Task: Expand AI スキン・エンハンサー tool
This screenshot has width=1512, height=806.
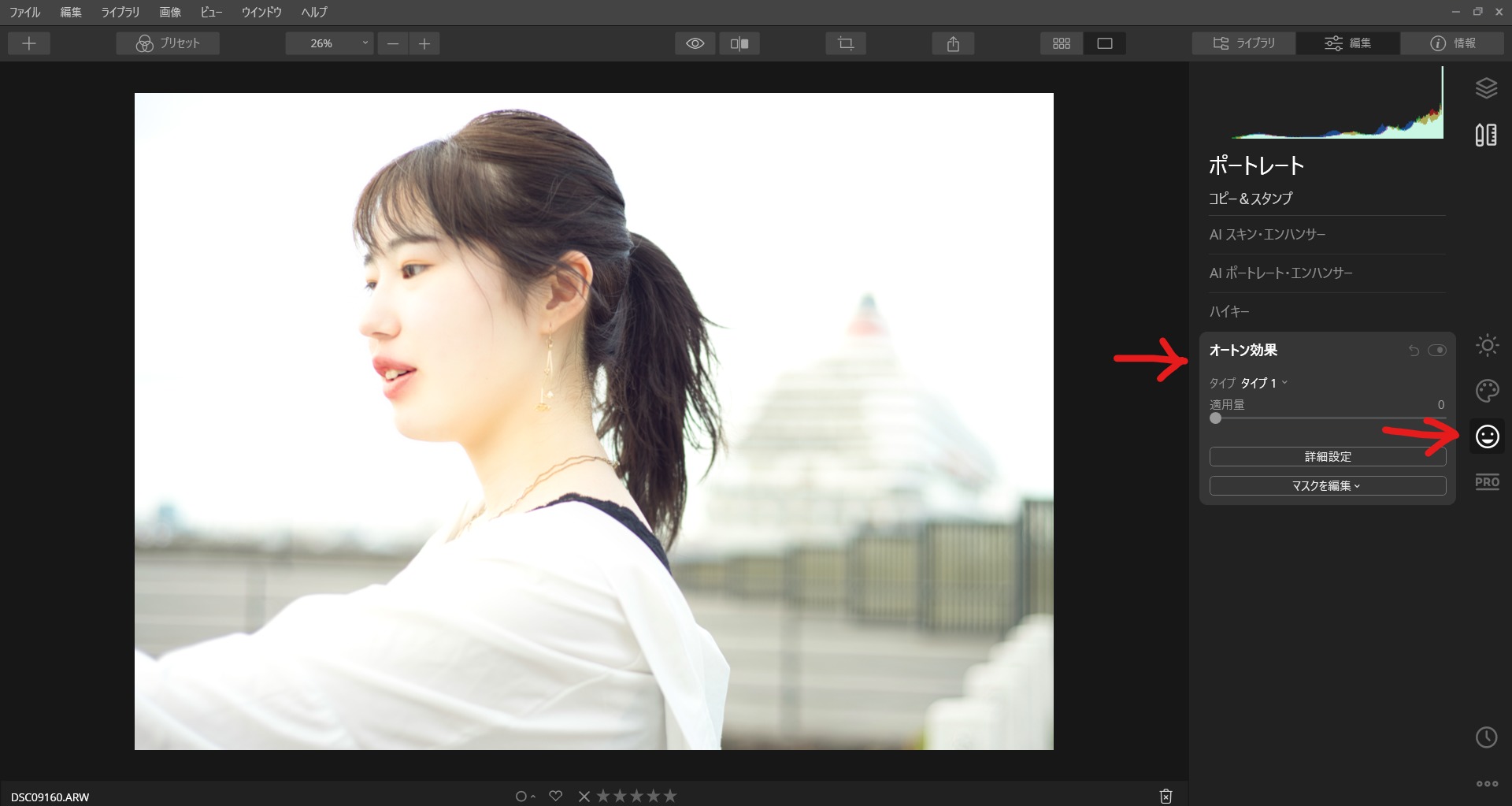Action: (x=1267, y=235)
